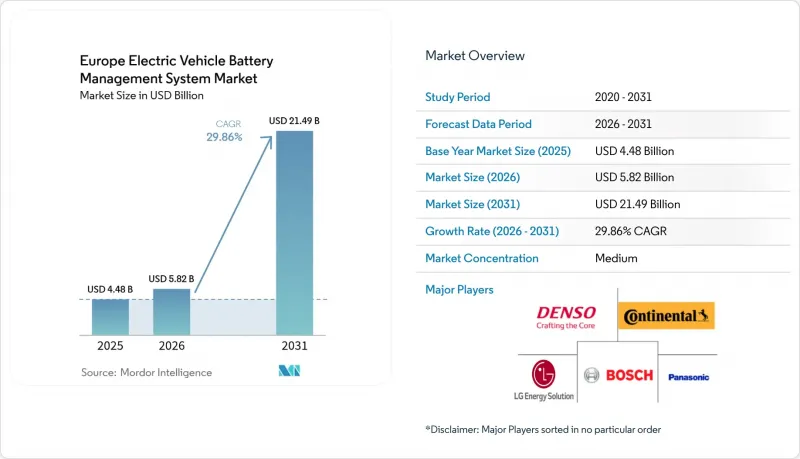
Task: Click the 'Market Size (2026)' label
Action: [x=472, y=177]
